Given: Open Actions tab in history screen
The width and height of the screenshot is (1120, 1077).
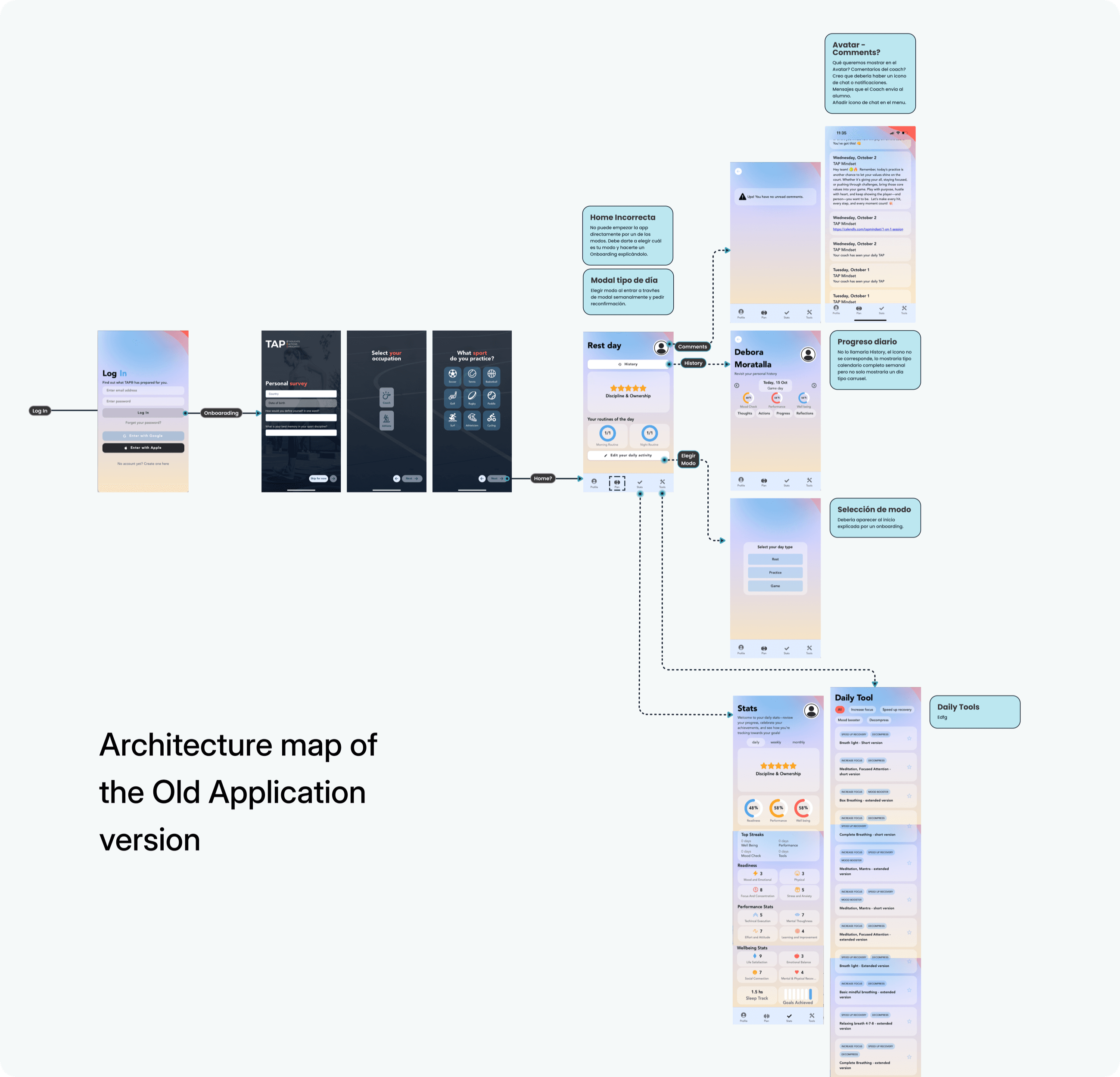Looking at the screenshot, I should (765, 413).
